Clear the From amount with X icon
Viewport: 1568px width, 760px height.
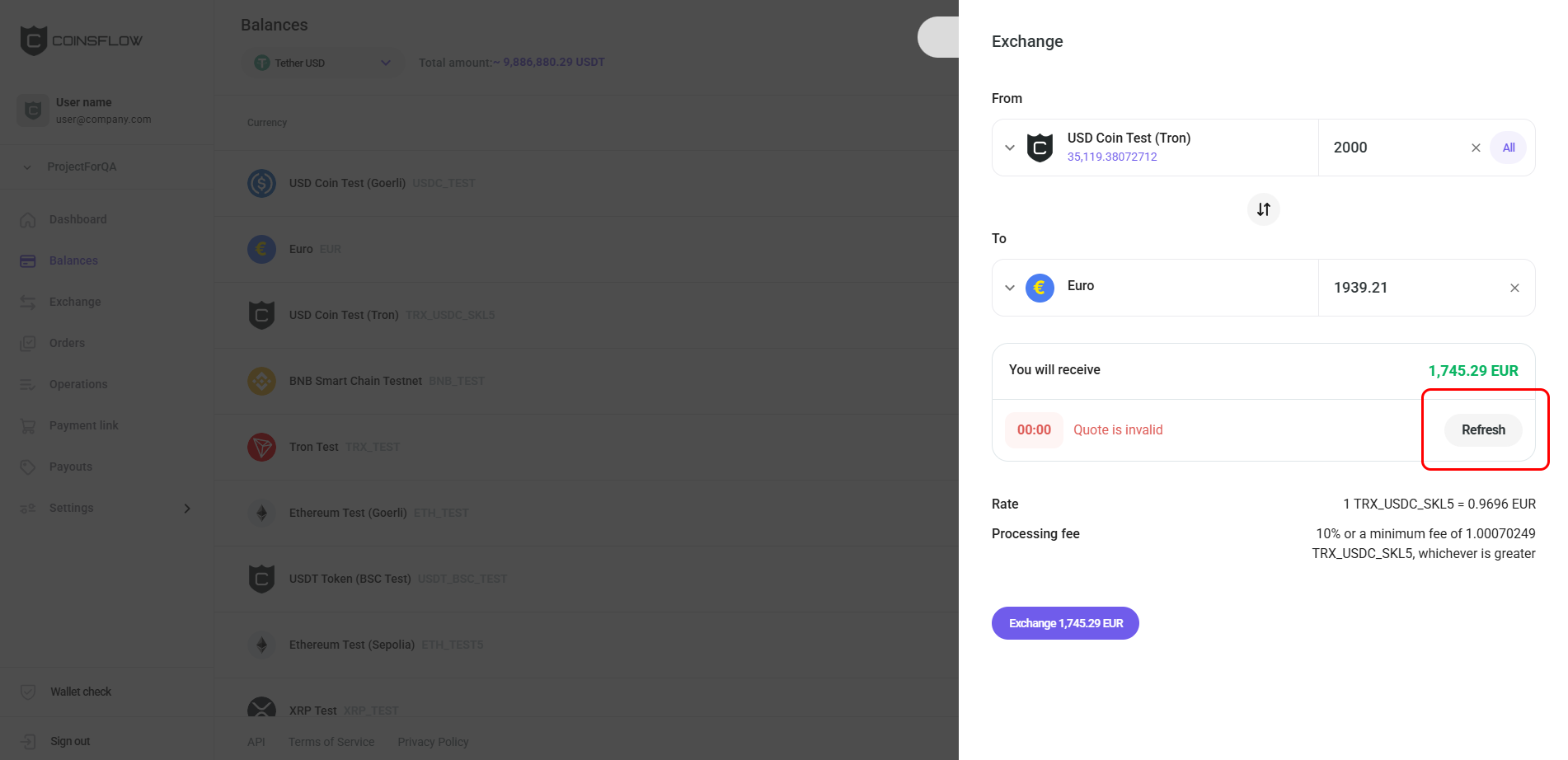(x=1476, y=148)
